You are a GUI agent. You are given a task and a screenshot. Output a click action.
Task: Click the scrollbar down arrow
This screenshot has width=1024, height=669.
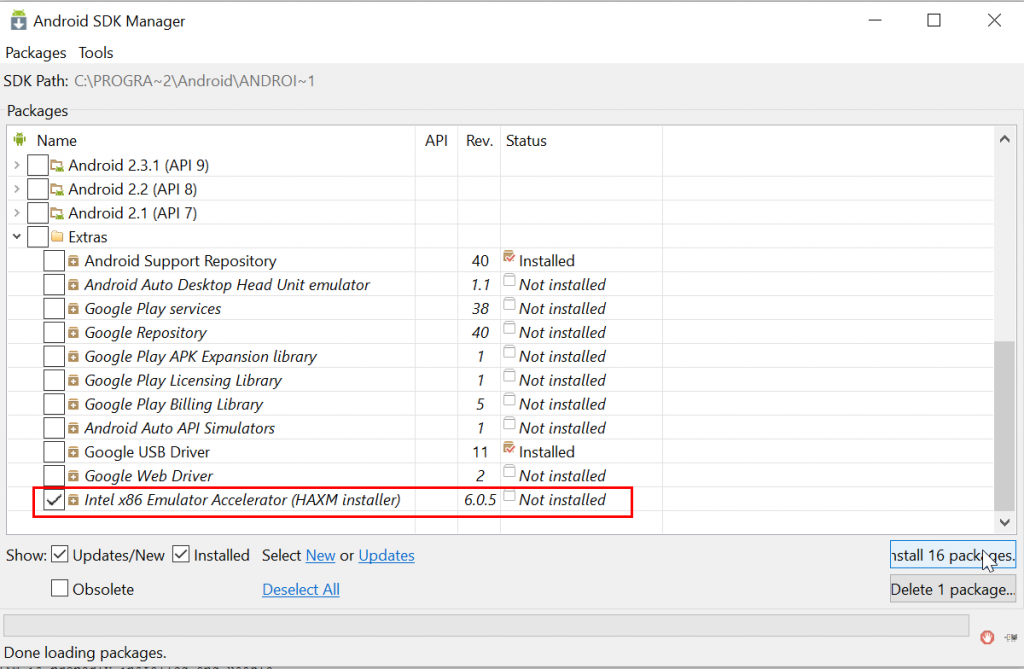coord(1004,522)
